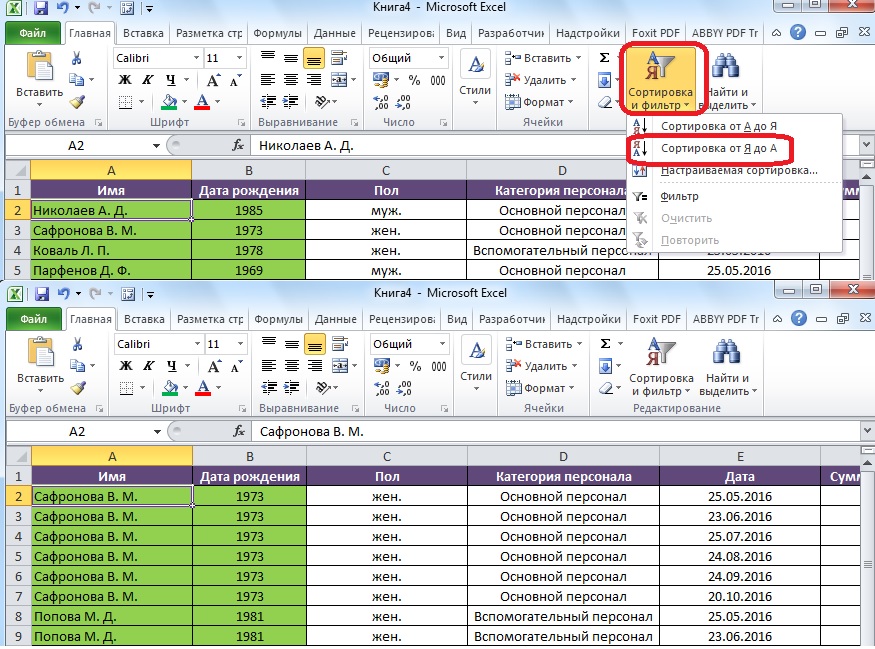Click Copy icon in bottom window
The height and width of the screenshot is (649, 875).
(x=78, y=366)
